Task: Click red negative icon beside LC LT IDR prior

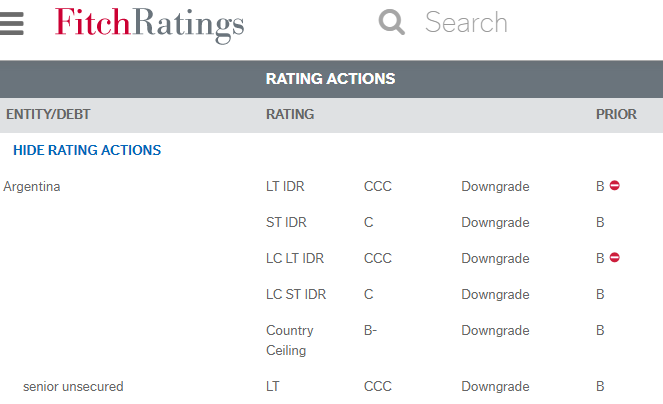Action: 614,257
